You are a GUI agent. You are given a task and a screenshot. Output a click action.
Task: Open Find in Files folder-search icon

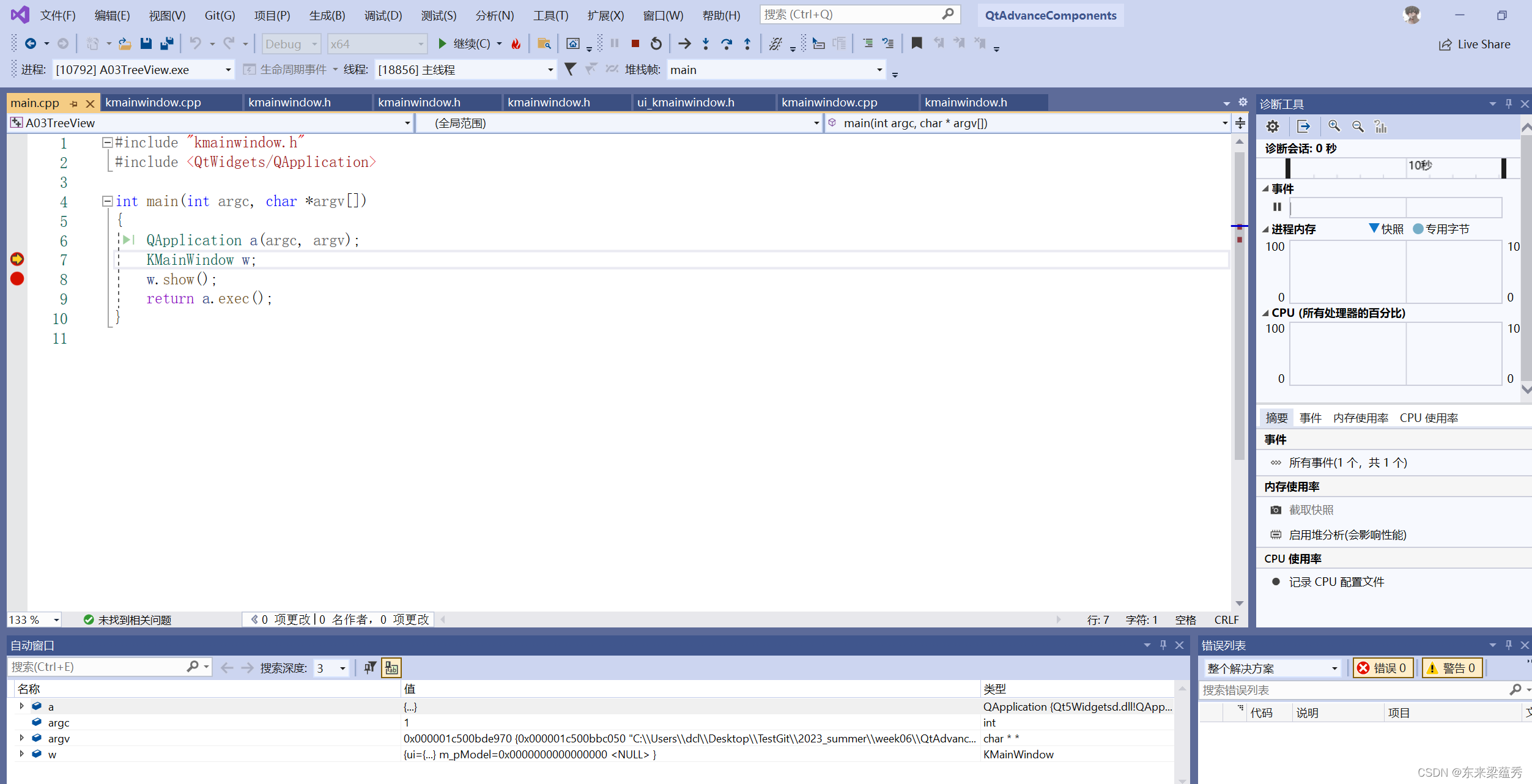(x=544, y=43)
